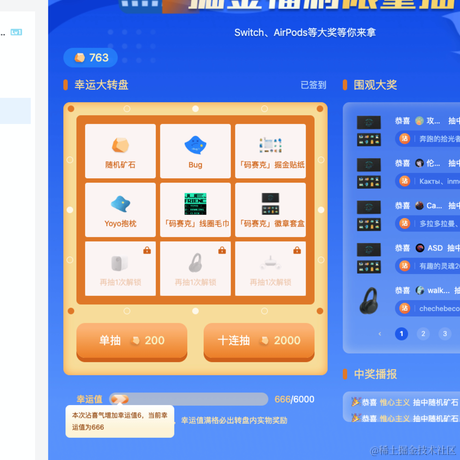This screenshot has height=460, width=460.
Task: Click 沾 badge next to 奔跑的拾光者
Action: [404, 138]
